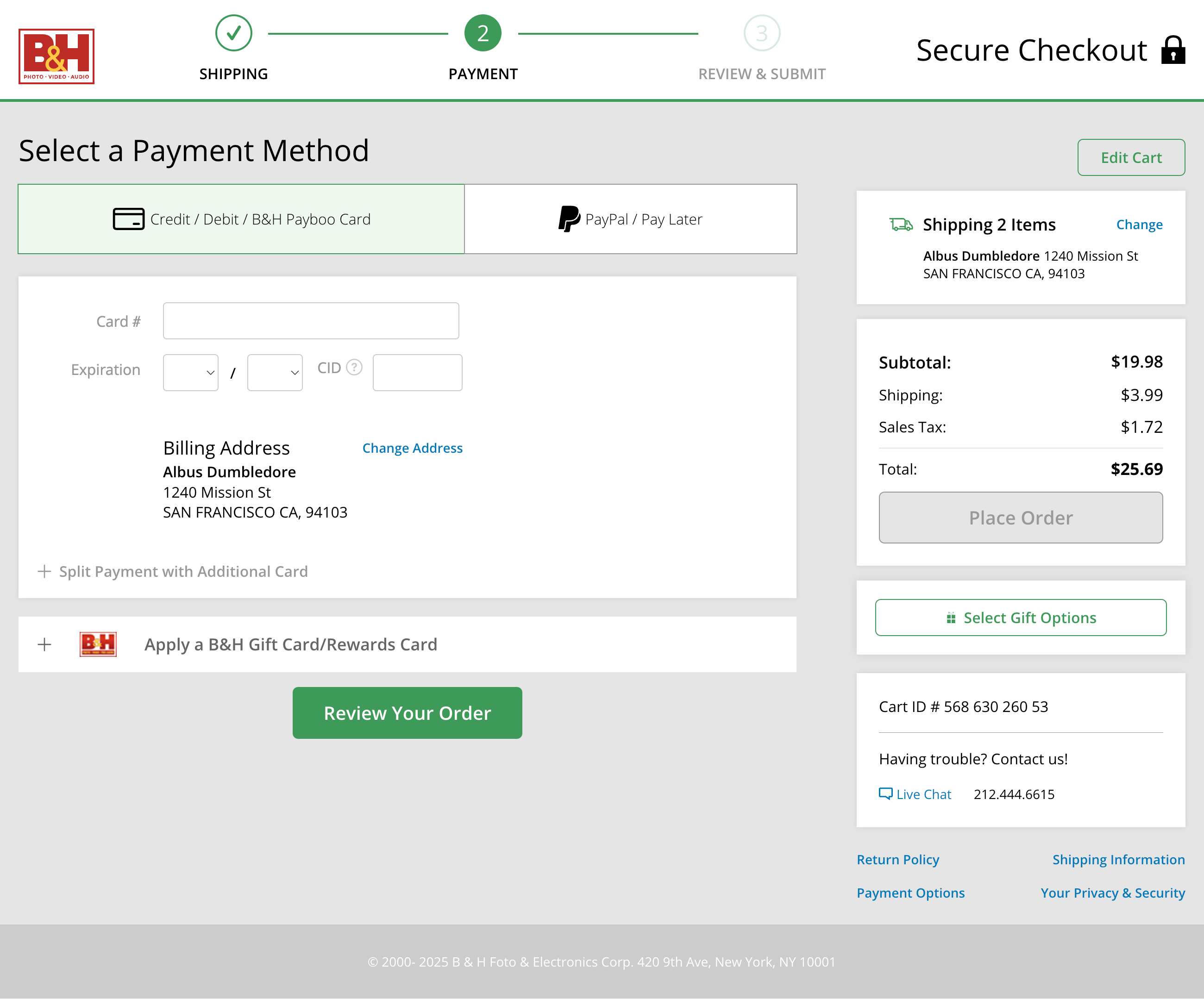Viewport: 1204px width, 999px height.
Task: Click the B&H gift card thumbnail logo
Action: [x=98, y=644]
